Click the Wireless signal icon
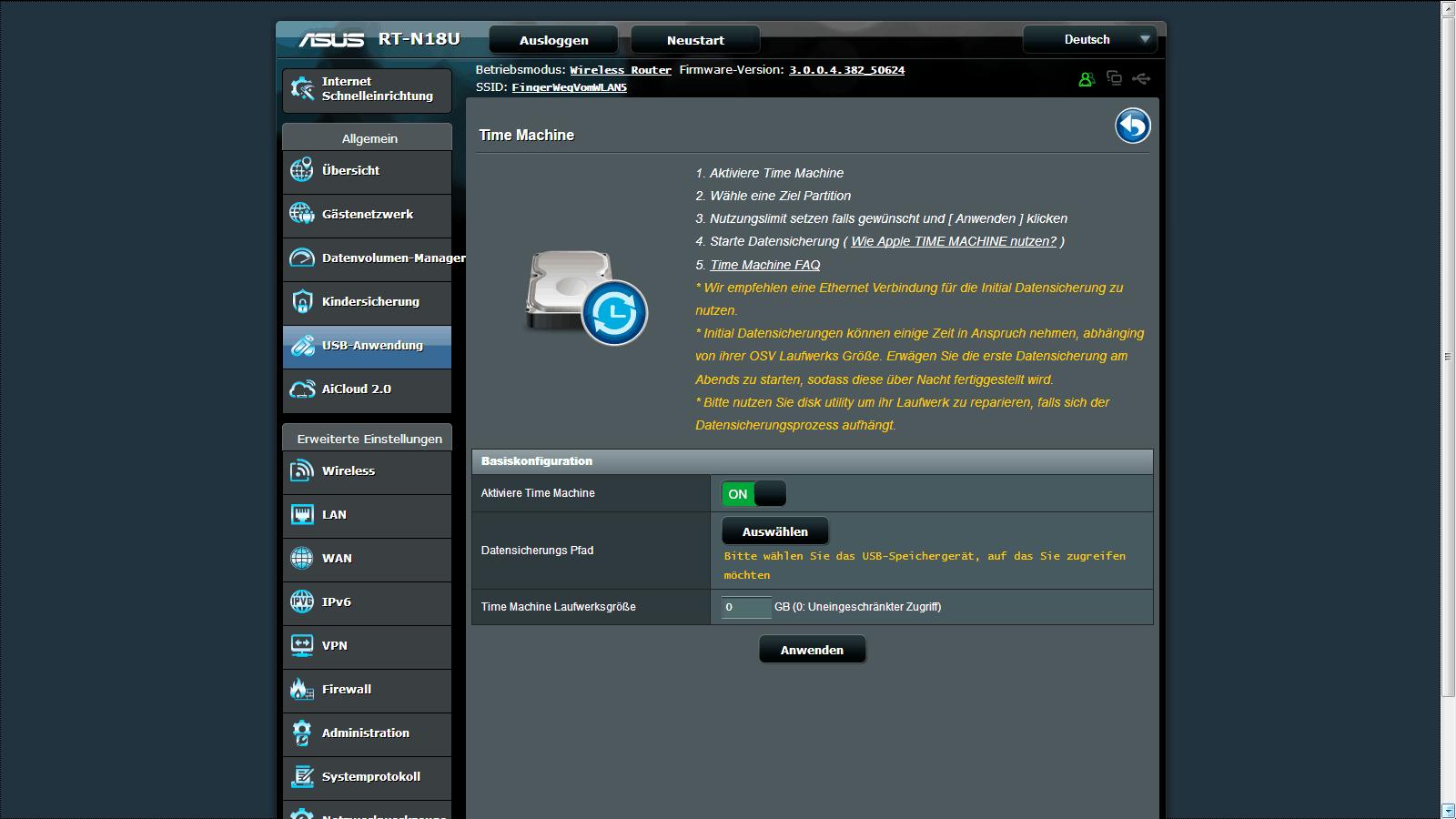 (302, 470)
